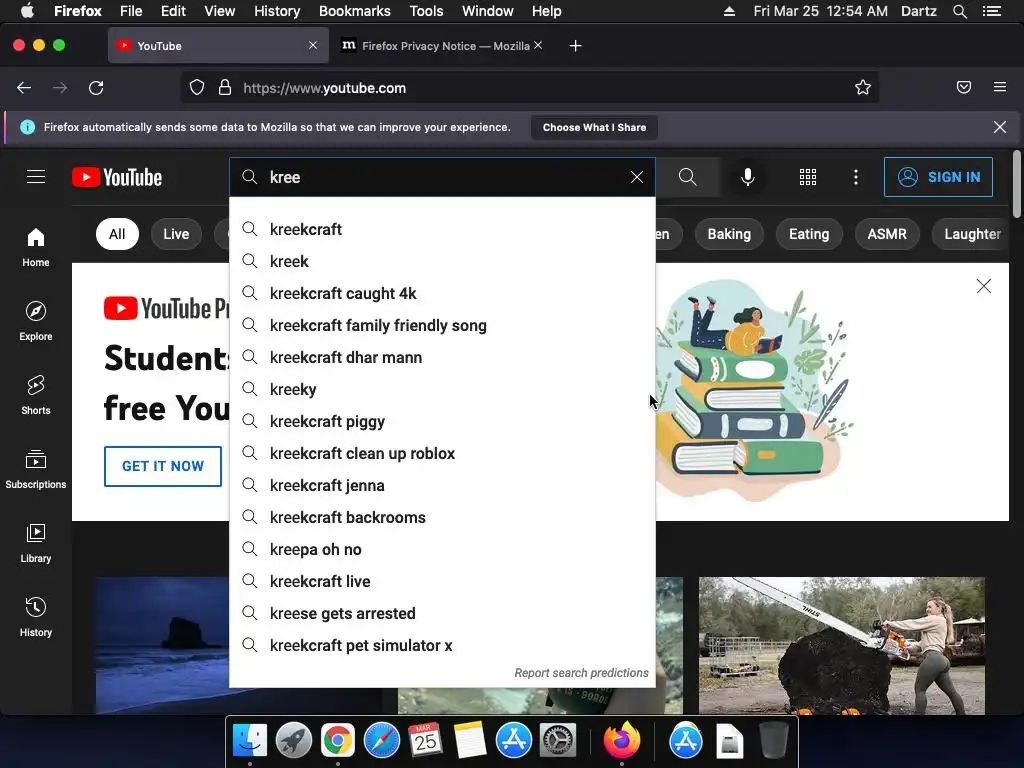The height and width of the screenshot is (768, 1024).
Task: Select the Eating filter chip
Action: (809, 234)
